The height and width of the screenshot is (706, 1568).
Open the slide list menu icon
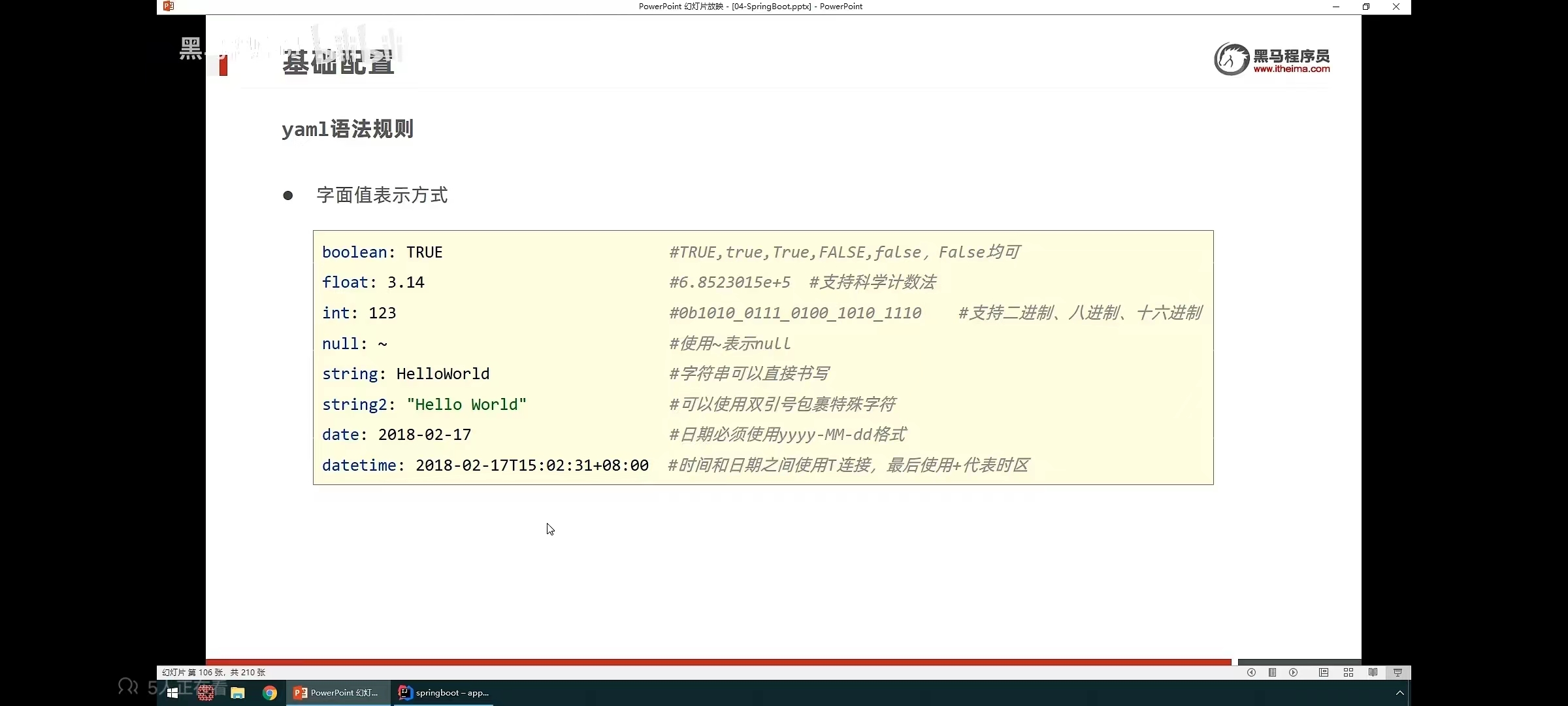[x=1272, y=672]
